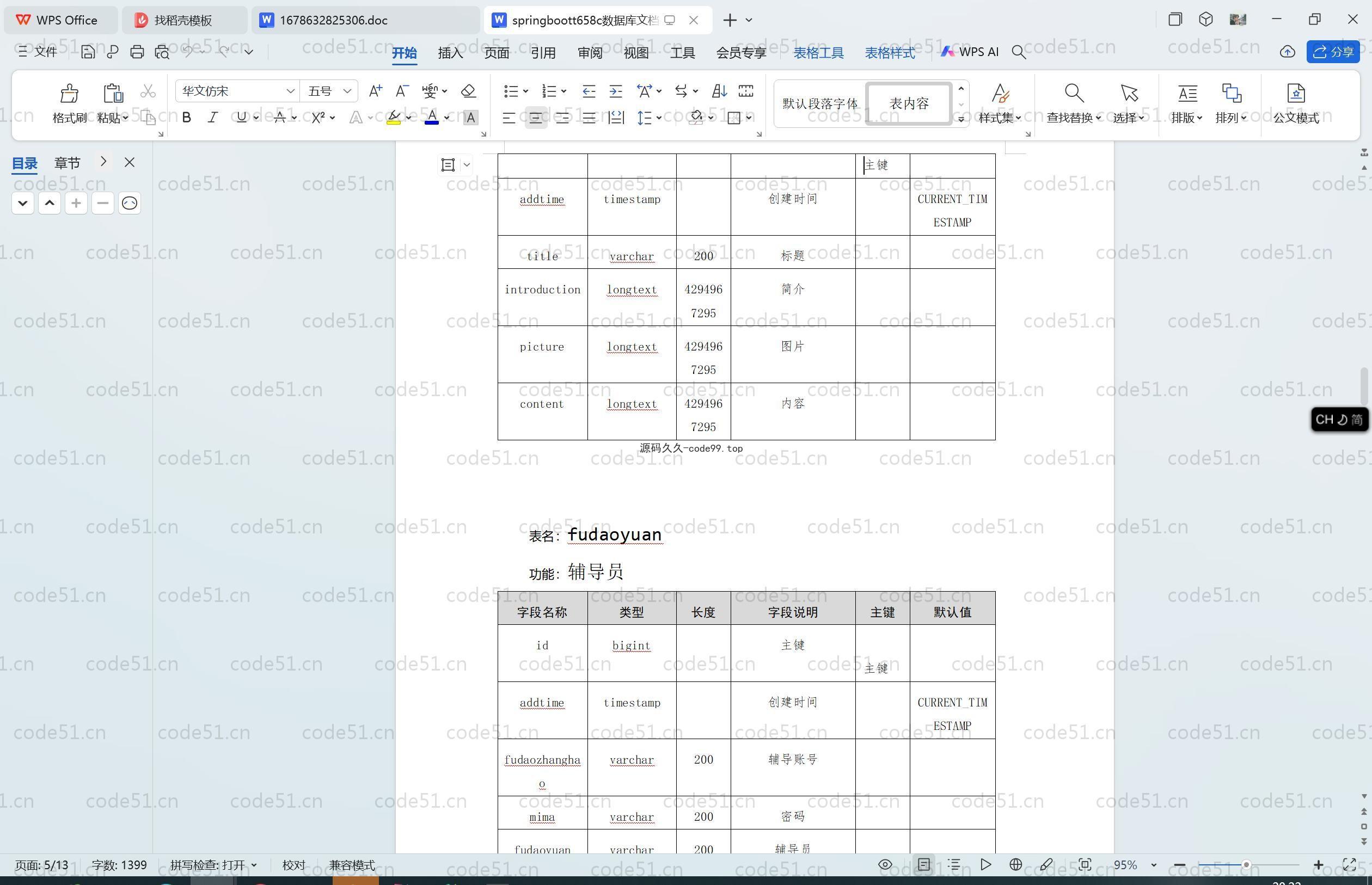The image size is (1372, 885).
Task: Expand the line spacing dropdown
Action: click(659, 118)
